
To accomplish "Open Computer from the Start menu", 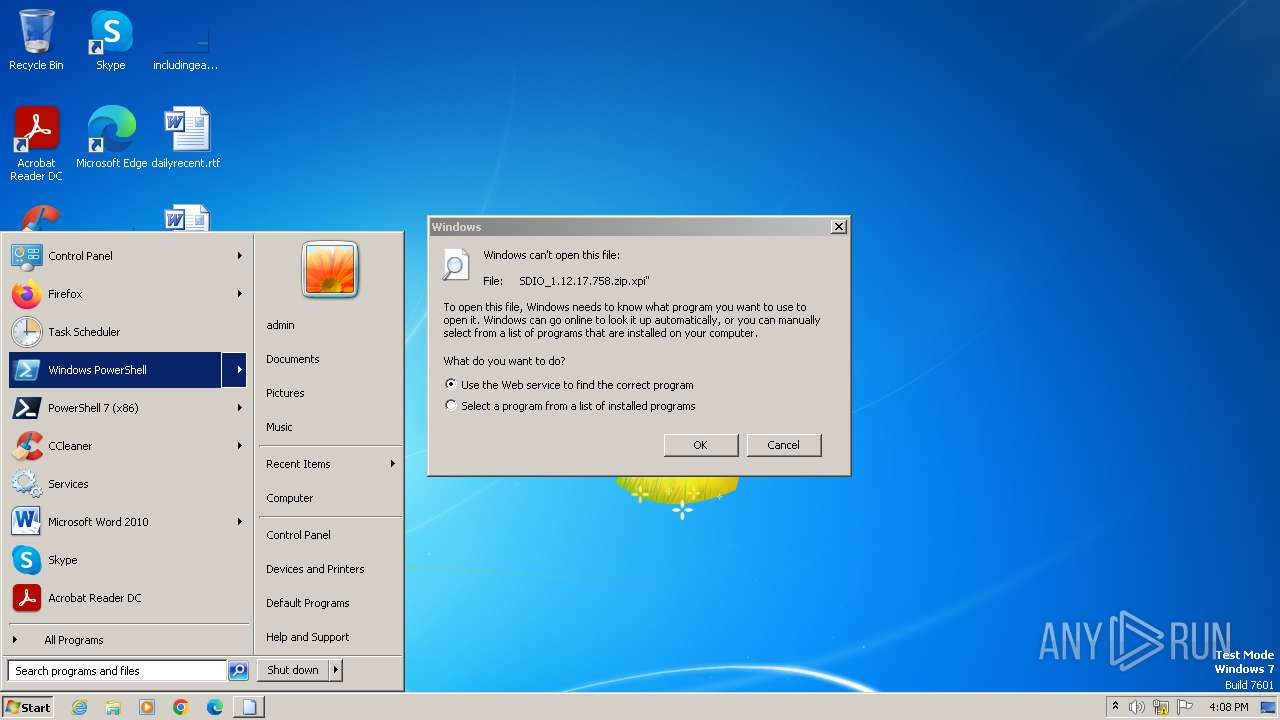I will pos(330,498).
